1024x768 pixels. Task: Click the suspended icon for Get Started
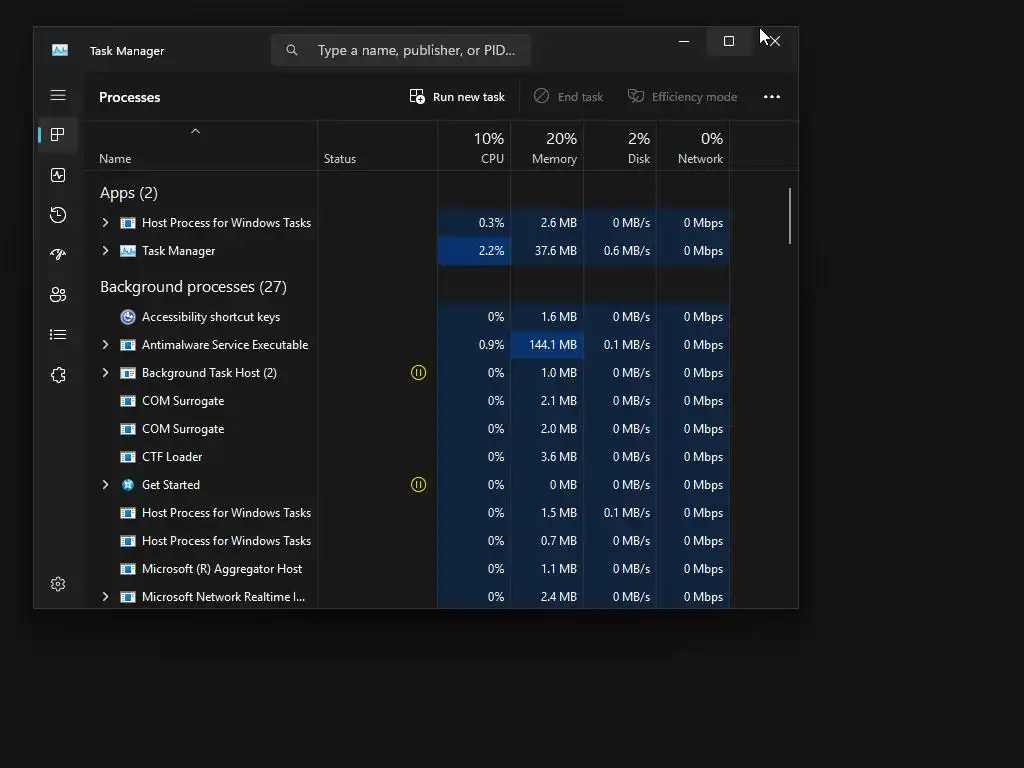[x=419, y=485]
